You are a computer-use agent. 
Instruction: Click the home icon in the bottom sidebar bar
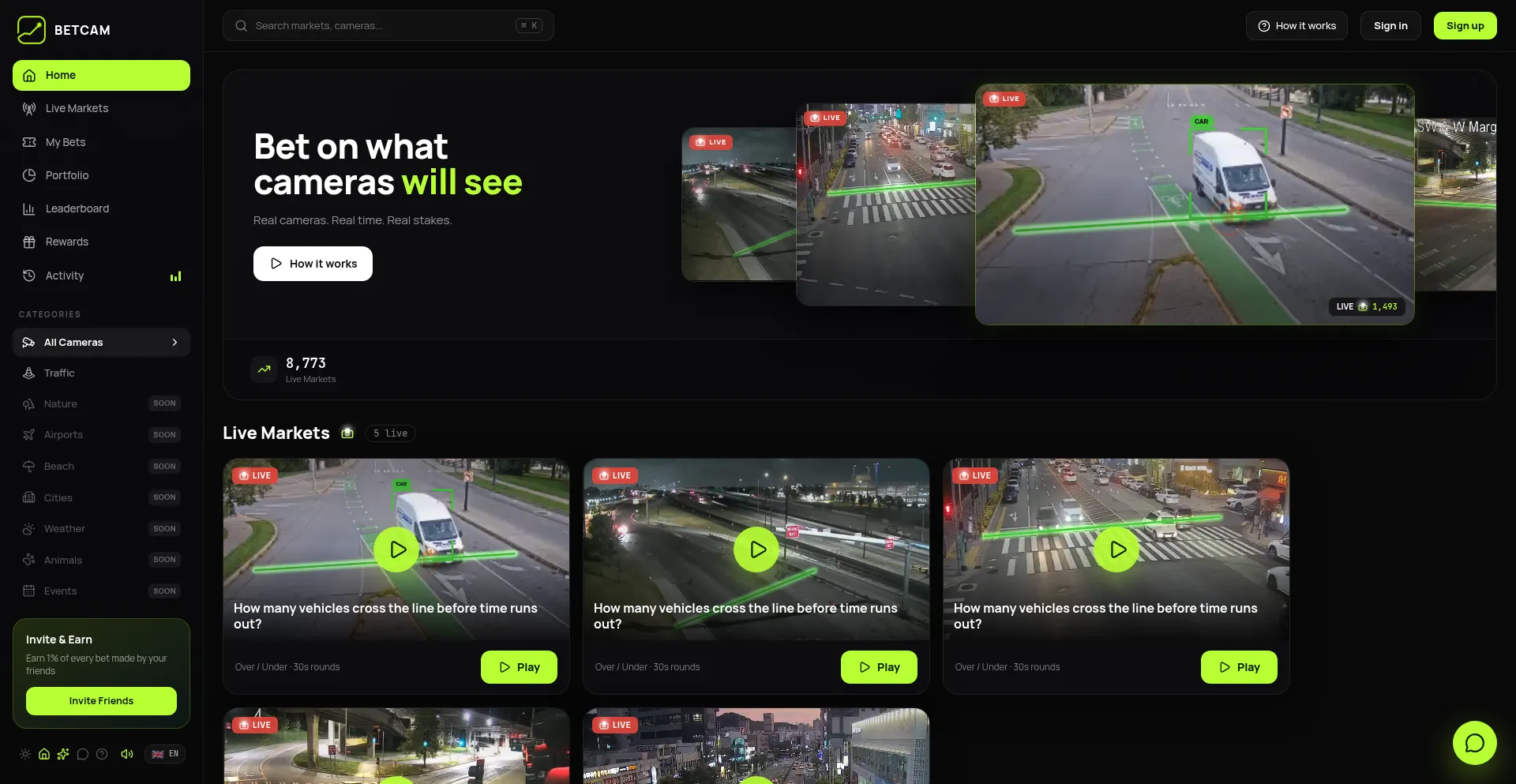[x=44, y=754]
